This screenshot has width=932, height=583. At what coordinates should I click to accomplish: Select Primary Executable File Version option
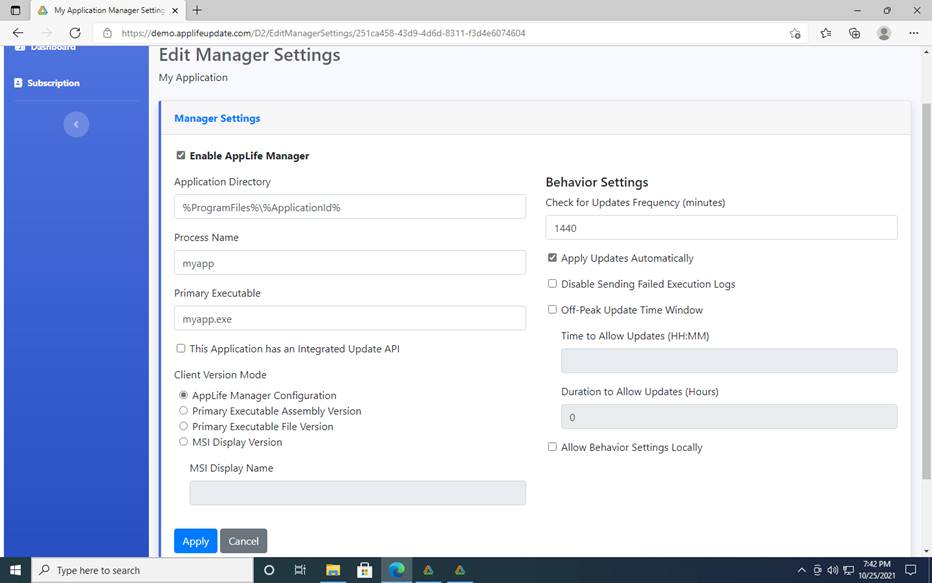(183, 426)
